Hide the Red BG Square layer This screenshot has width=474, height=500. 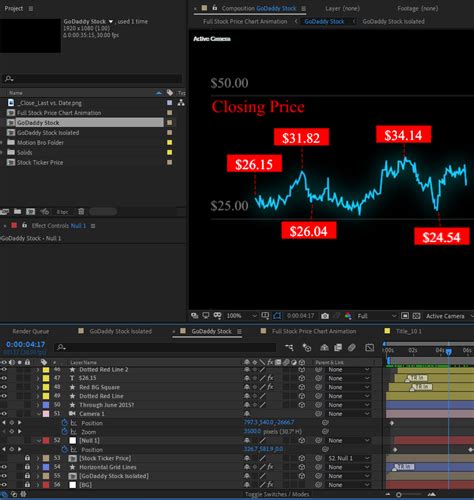click(4, 387)
